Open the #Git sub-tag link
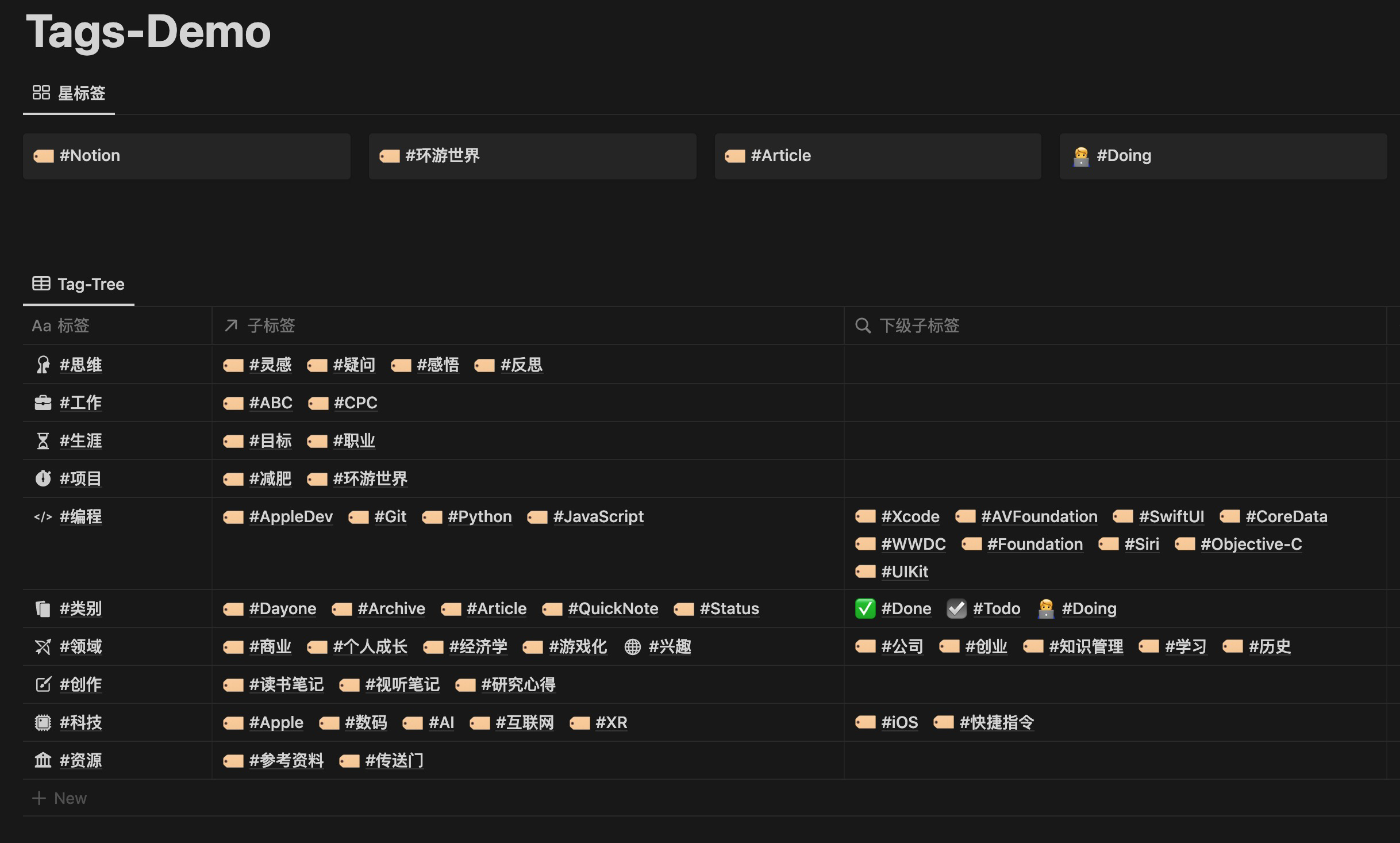The height and width of the screenshot is (843, 1400). click(x=390, y=516)
